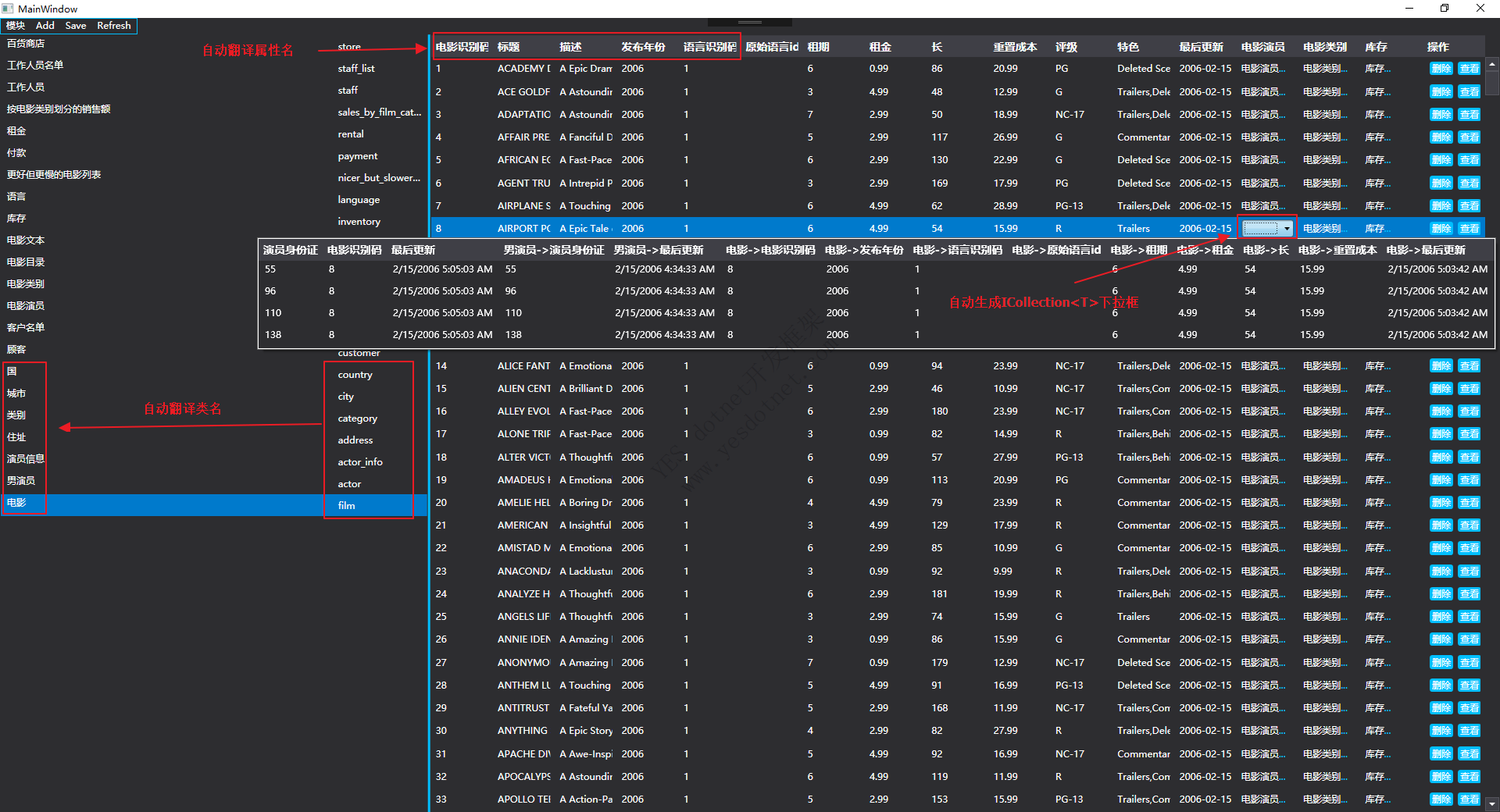
Task: Select the city list entry
Action: (x=346, y=397)
